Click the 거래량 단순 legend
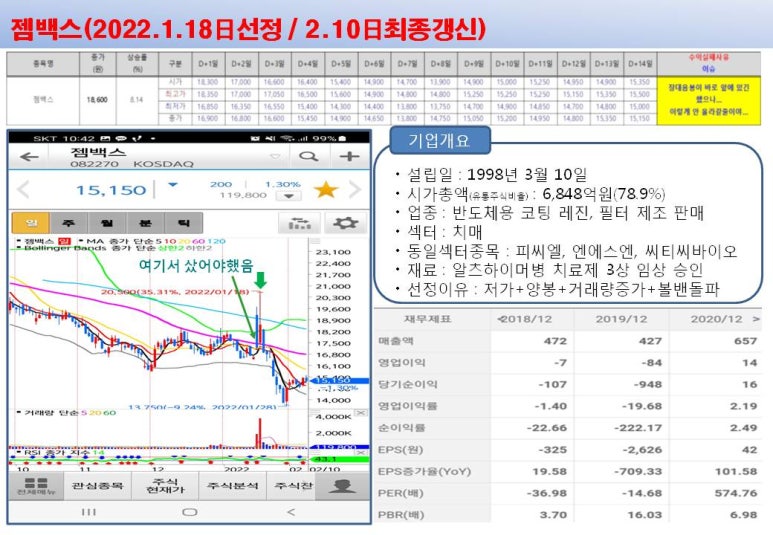The image size is (773, 535). pyautogui.click(x=67, y=412)
